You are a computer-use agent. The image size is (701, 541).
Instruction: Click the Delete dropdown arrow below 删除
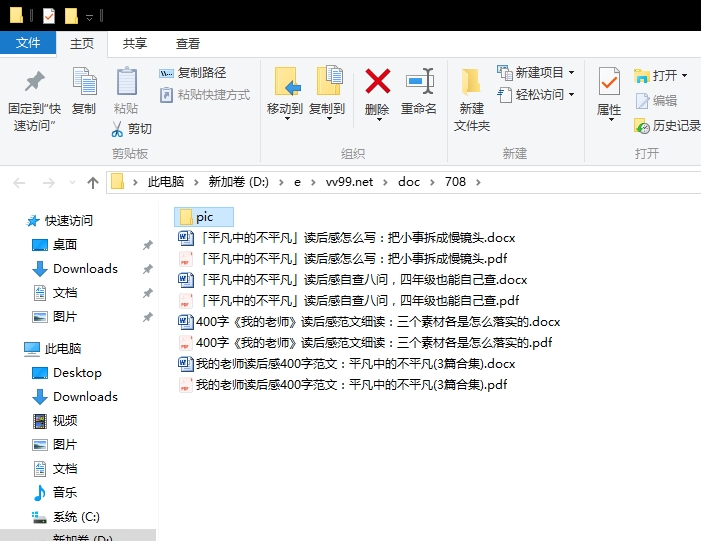(x=379, y=120)
